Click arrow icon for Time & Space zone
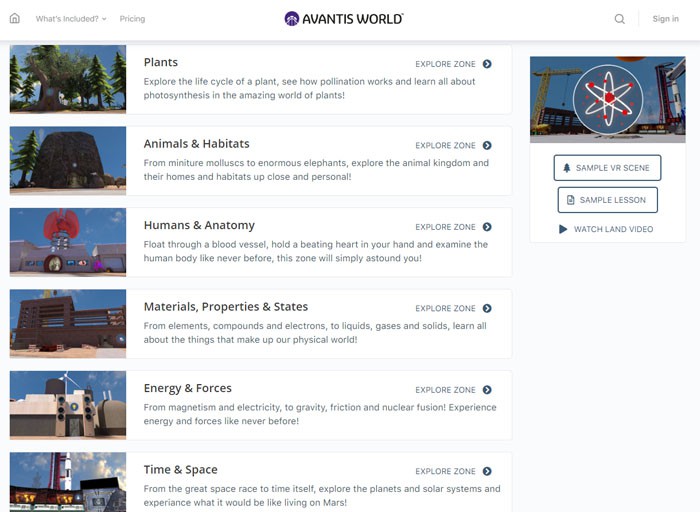This screenshot has width=700, height=512. coord(487,471)
